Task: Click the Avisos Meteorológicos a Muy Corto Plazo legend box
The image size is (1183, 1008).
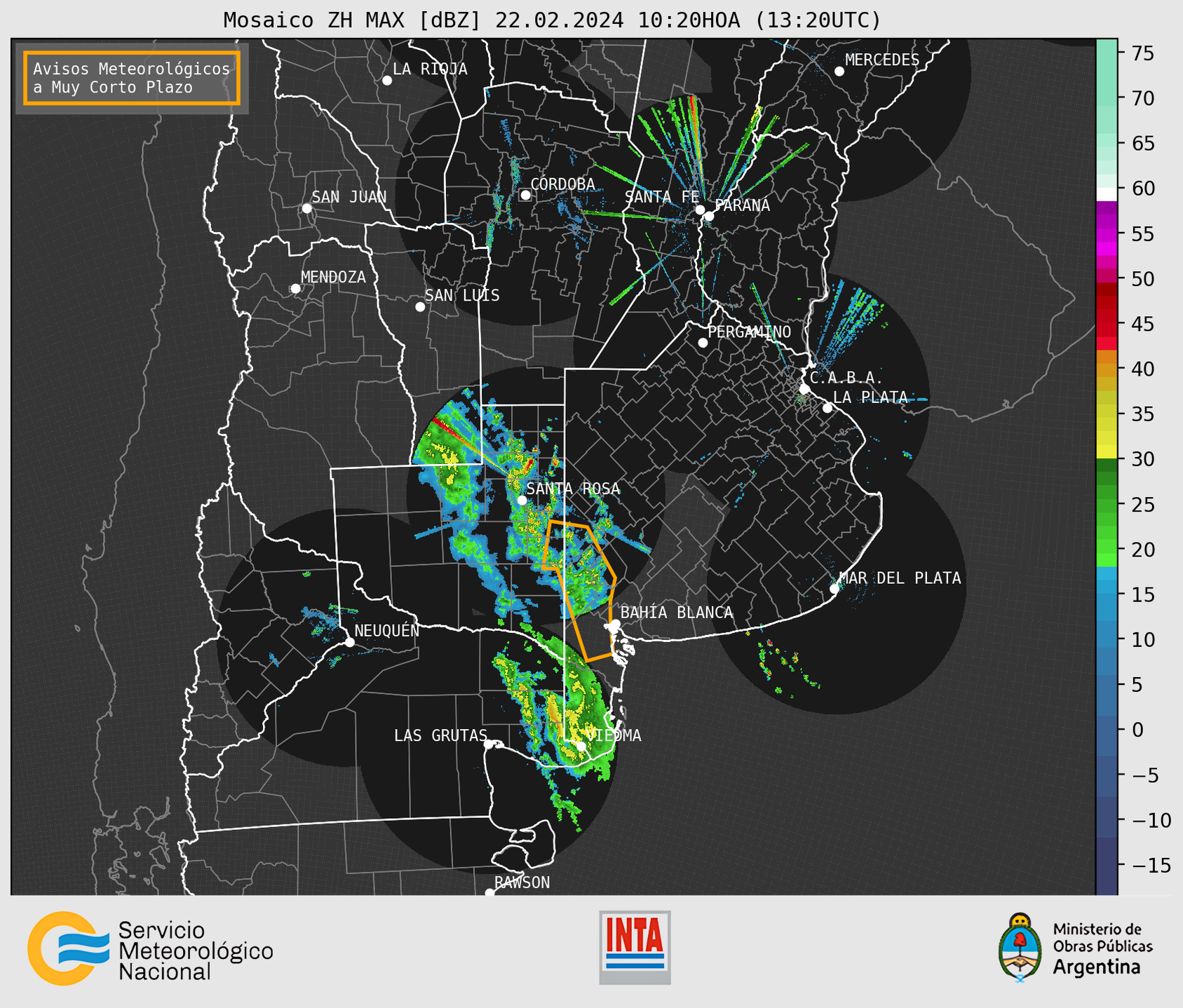Action: click(x=132, y=78)
